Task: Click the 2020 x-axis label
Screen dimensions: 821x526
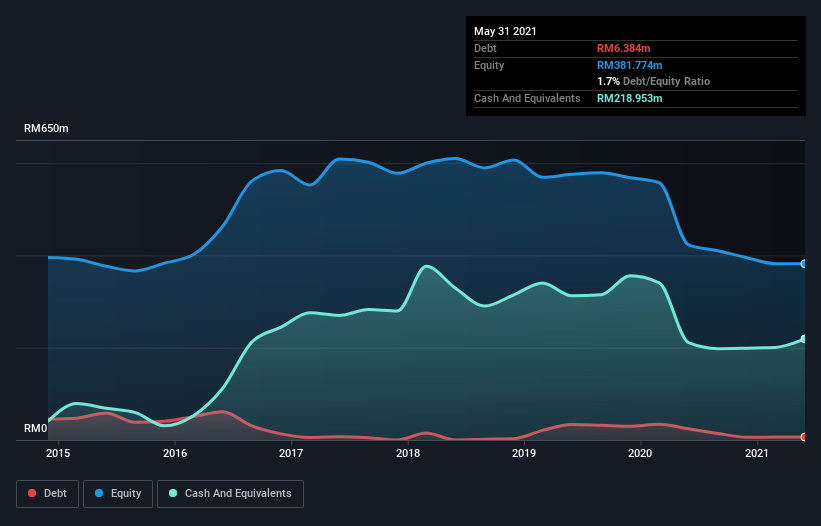Action: coord(640,453)
